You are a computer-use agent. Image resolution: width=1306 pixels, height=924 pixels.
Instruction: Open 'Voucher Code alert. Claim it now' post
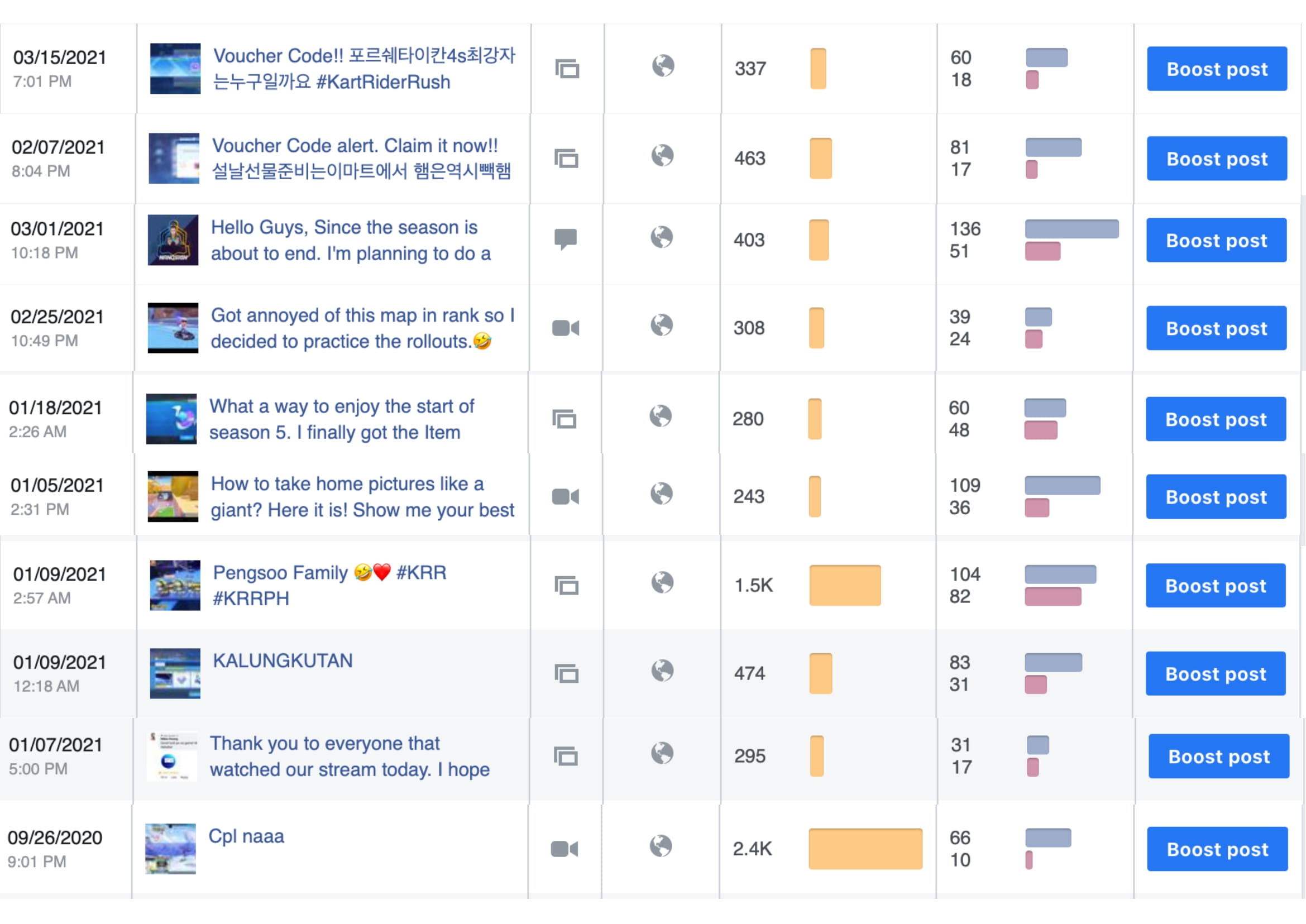pos(361,158)
